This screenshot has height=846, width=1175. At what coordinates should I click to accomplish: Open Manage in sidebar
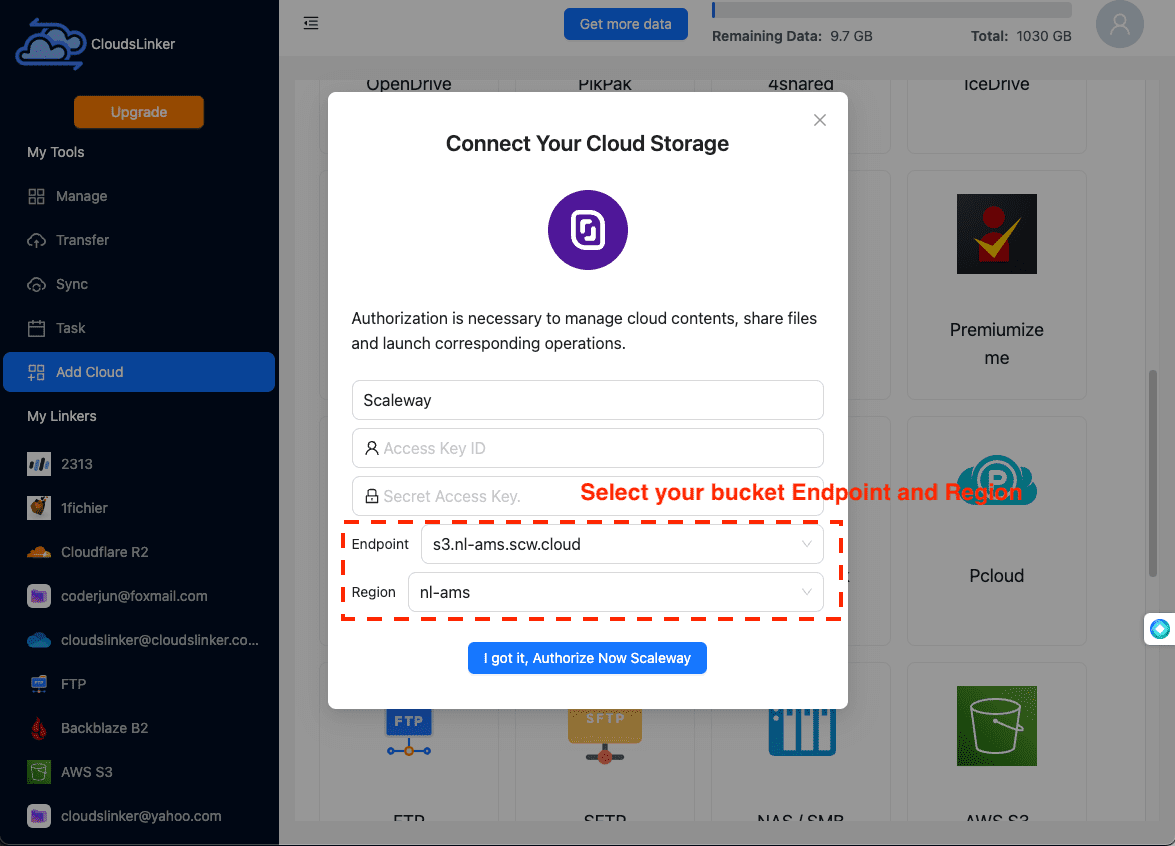(x=139, y=196)
